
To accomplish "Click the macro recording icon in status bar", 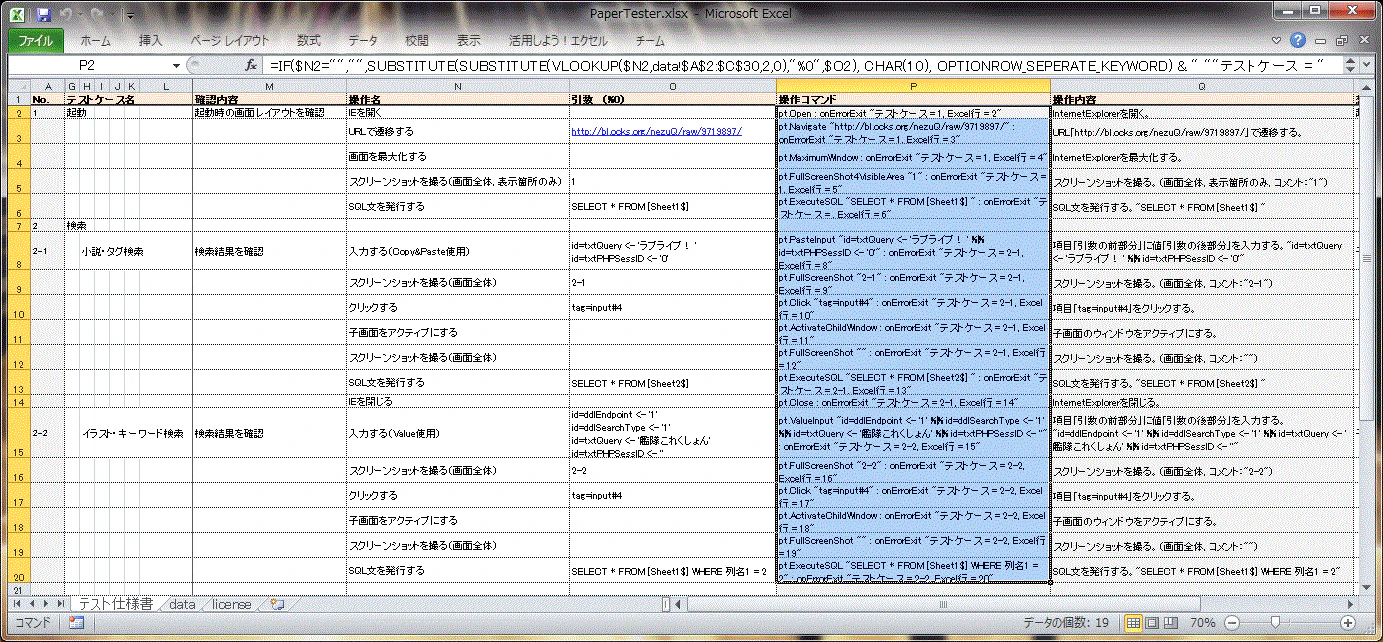I will pos(75,623).
